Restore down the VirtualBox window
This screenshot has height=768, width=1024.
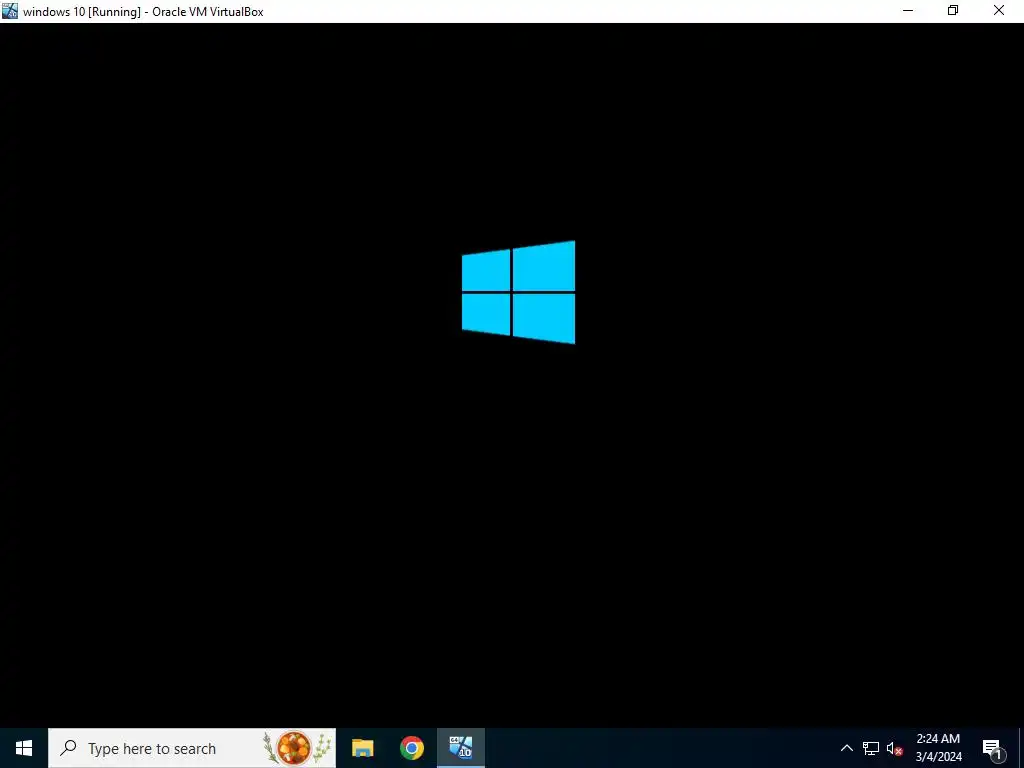tap(953, 11)
